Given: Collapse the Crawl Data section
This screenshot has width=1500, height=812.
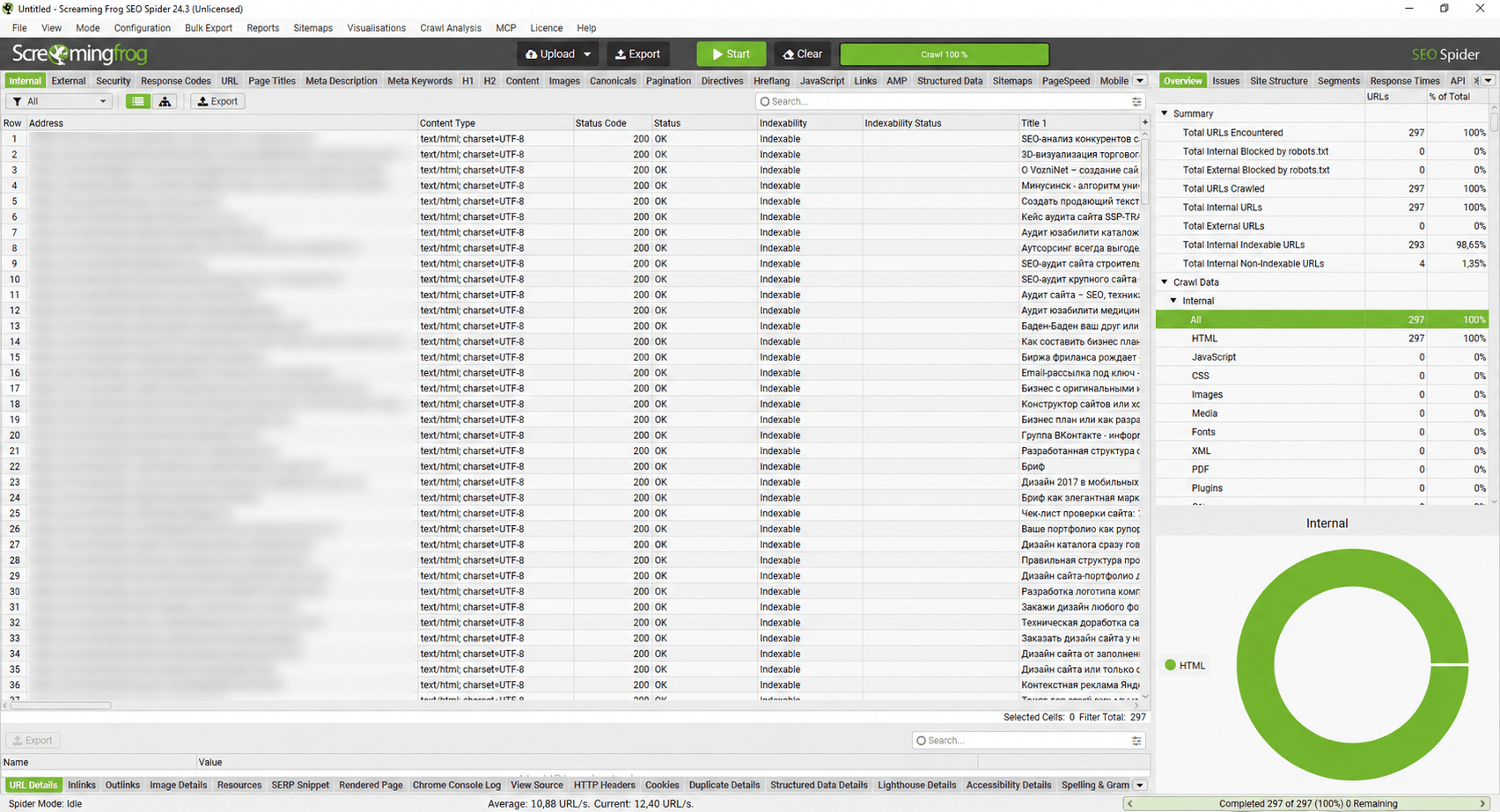Looking at the screenshot, I should click(x=1165, y=282).
